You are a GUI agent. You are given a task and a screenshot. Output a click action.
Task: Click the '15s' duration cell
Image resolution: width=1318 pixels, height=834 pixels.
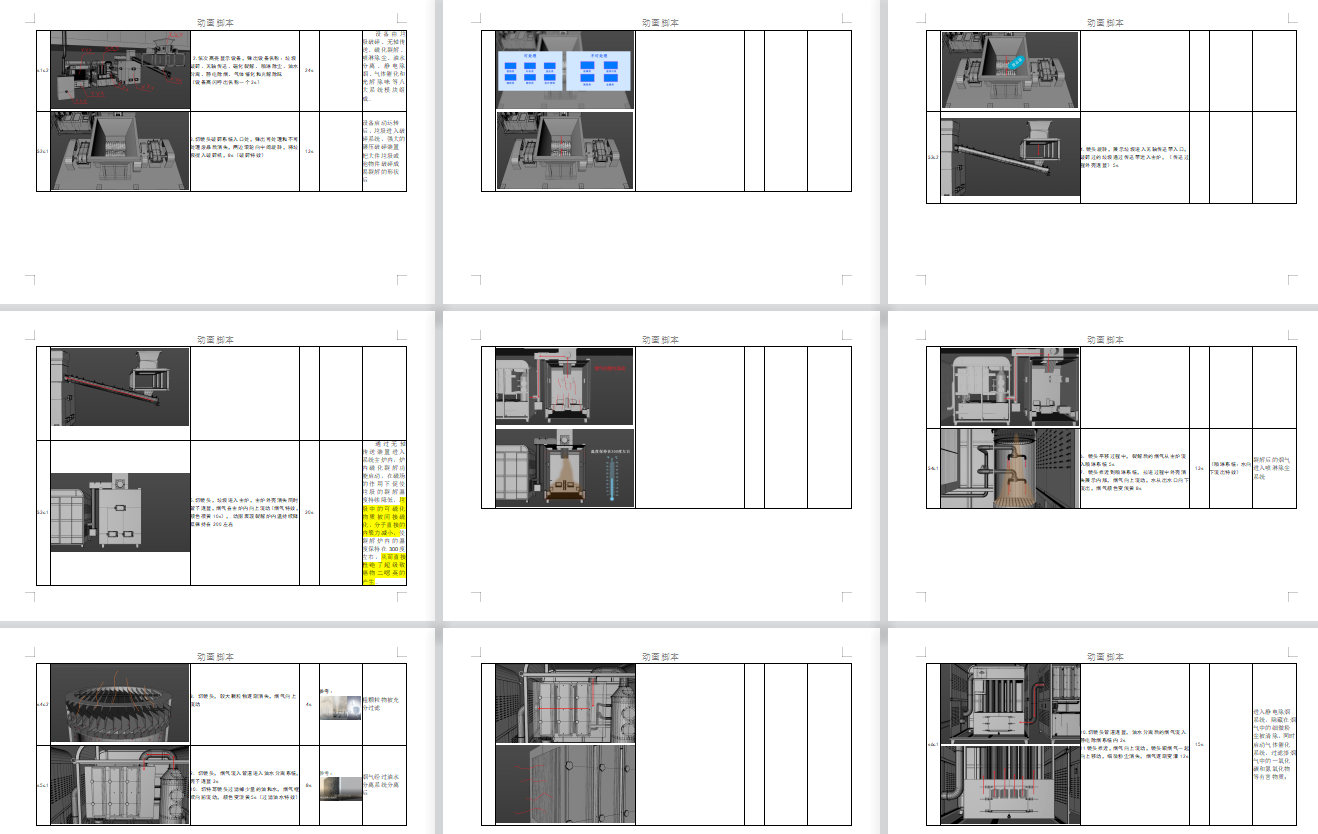(1199, 745)
